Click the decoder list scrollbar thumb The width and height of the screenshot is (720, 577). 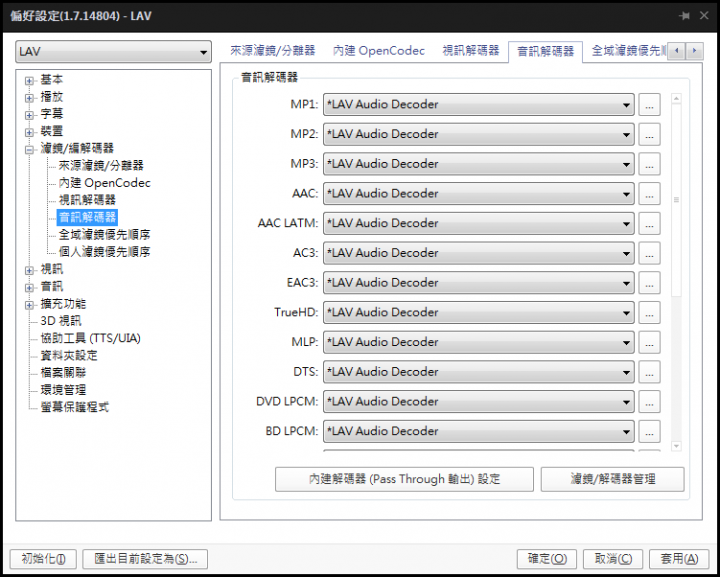click(676, 200)
